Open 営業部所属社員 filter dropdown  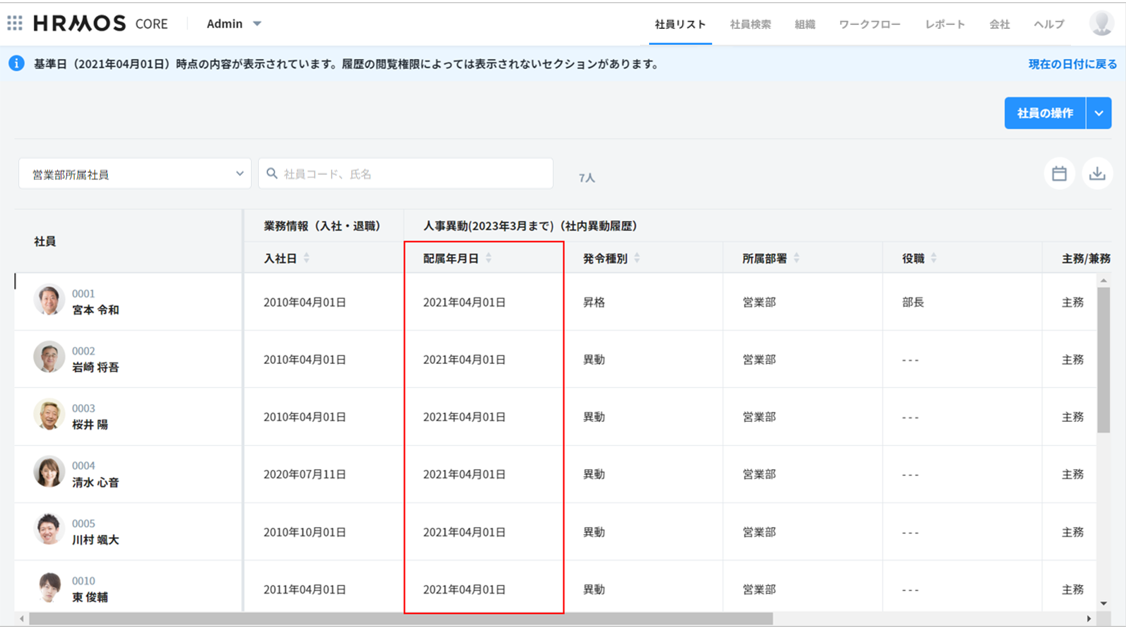tap(134, 174)
